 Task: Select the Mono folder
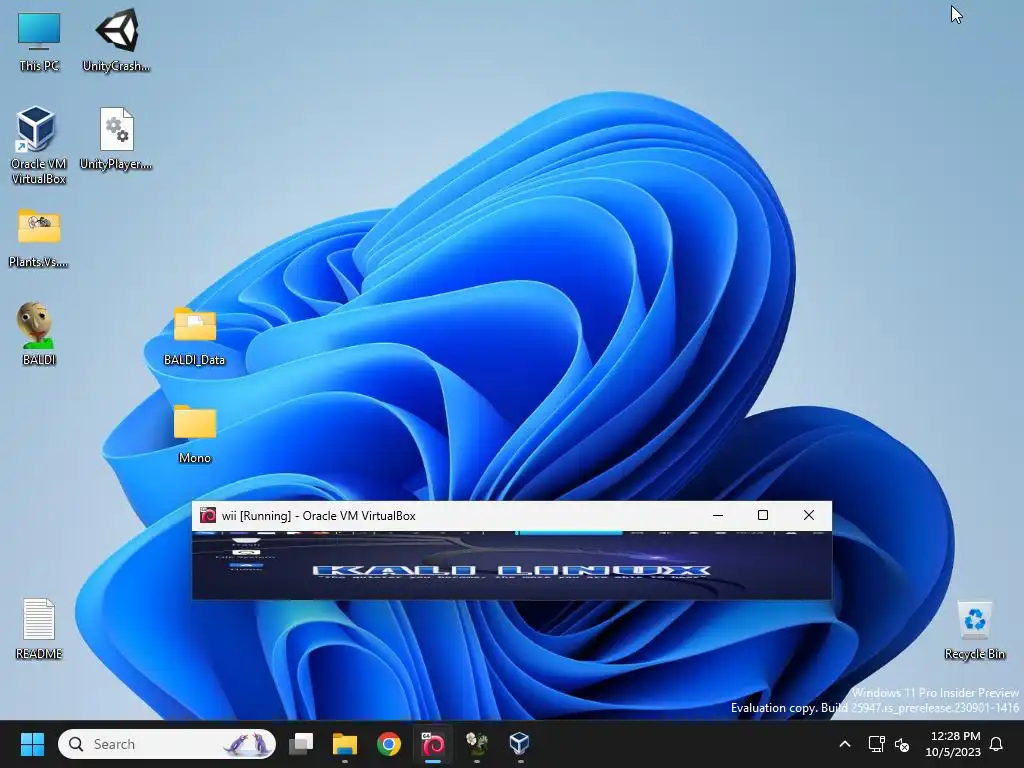pos(195,434)
